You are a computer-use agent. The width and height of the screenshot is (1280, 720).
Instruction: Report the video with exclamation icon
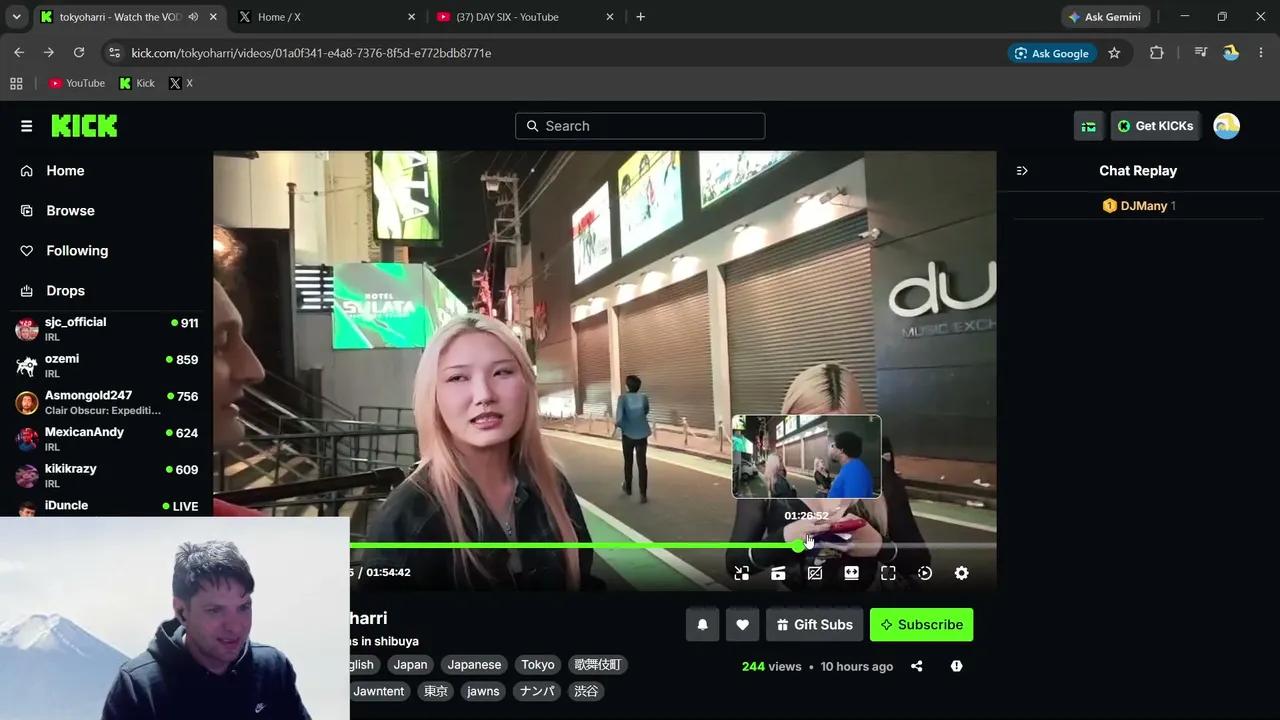[x=956, y=666]
